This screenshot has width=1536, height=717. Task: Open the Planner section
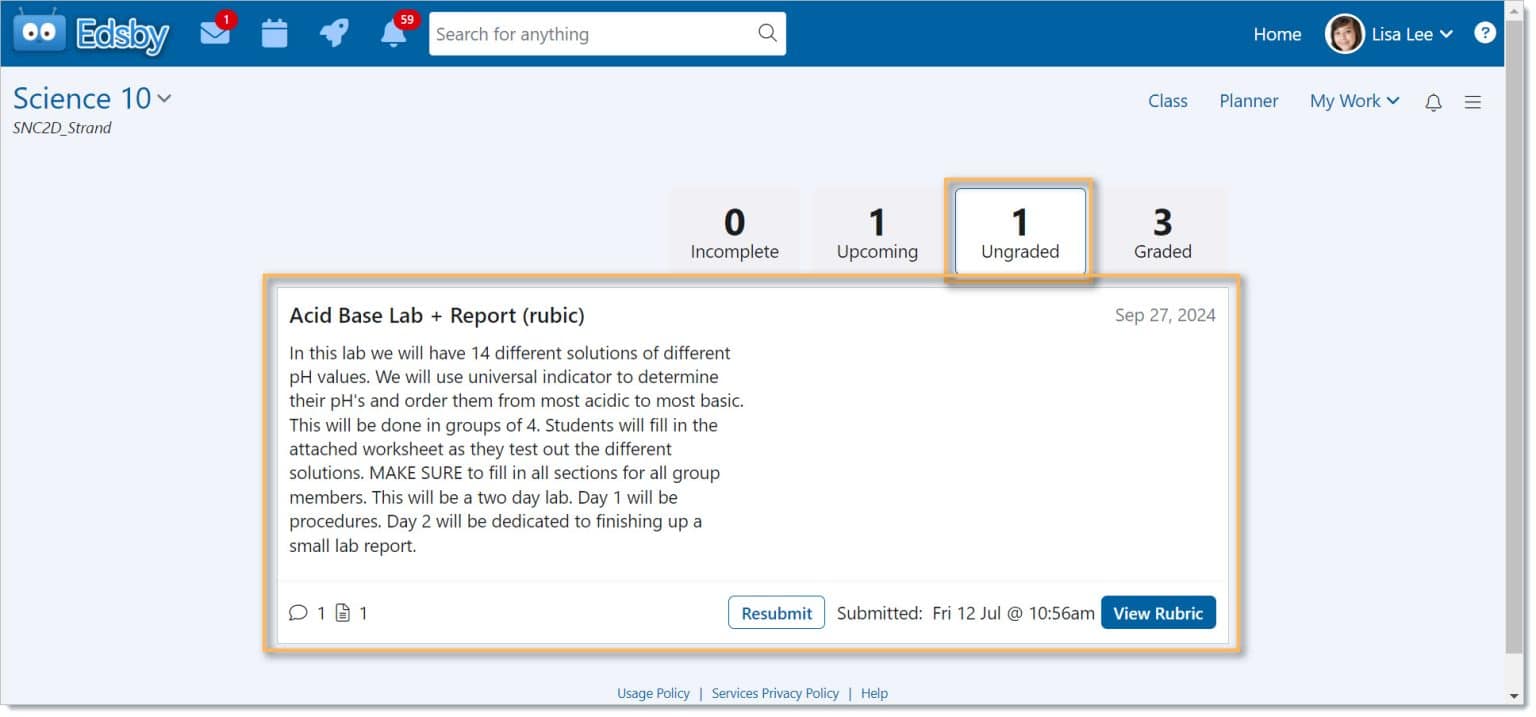click(x=1248, y=100)
